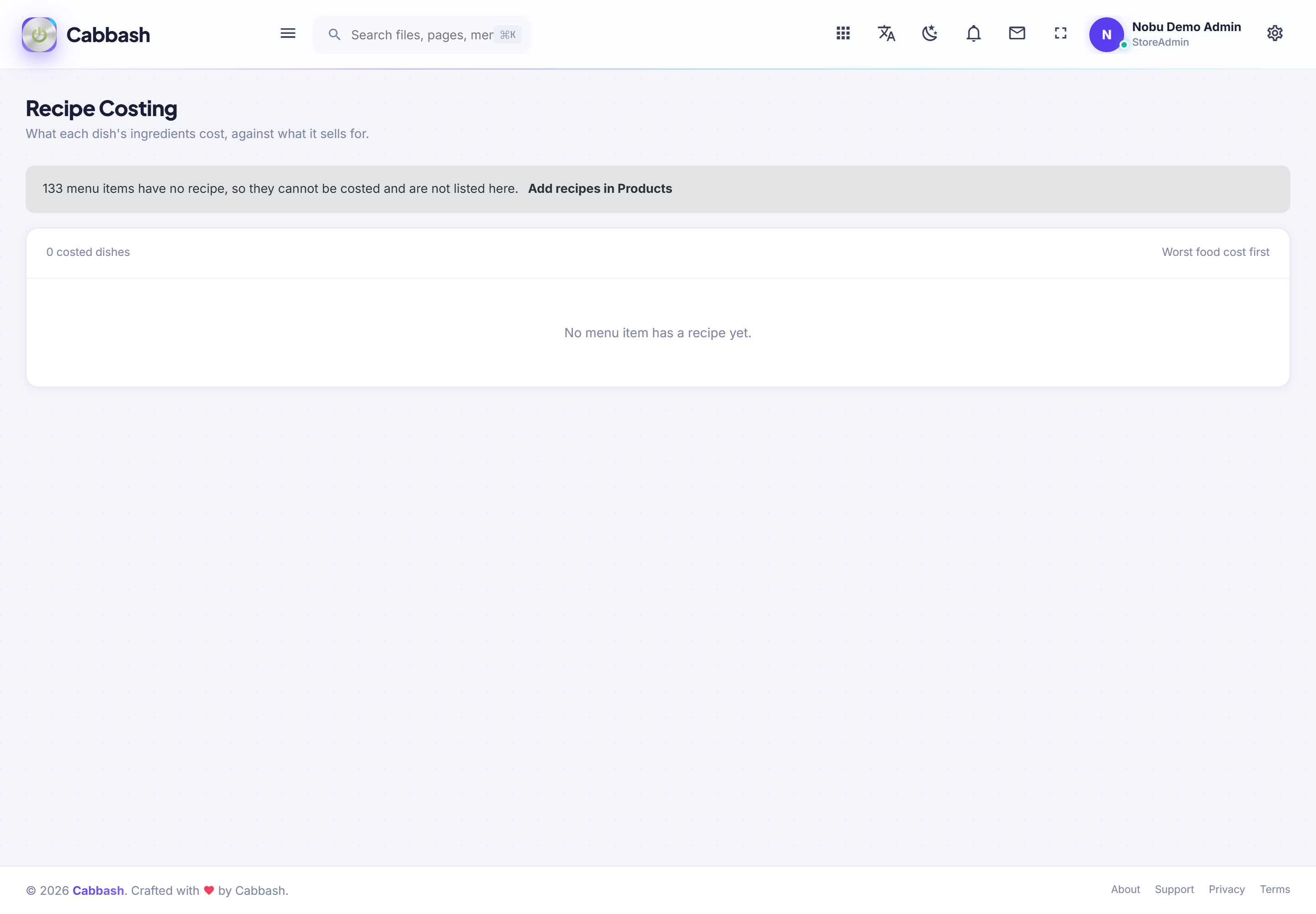
Task: Open the mail messages icon
Action: pyautogui.click(x=1017, y=33)
